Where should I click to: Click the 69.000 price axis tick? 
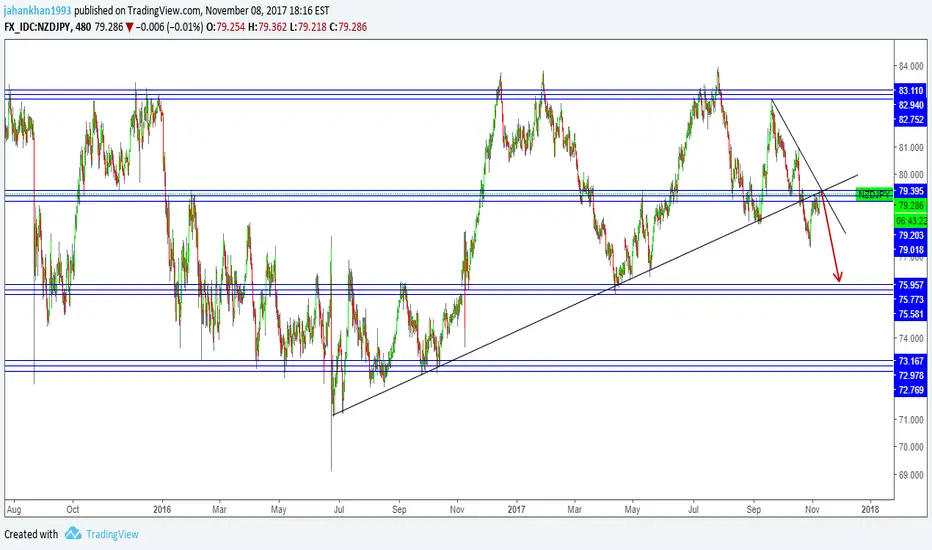tap(911, 474)
